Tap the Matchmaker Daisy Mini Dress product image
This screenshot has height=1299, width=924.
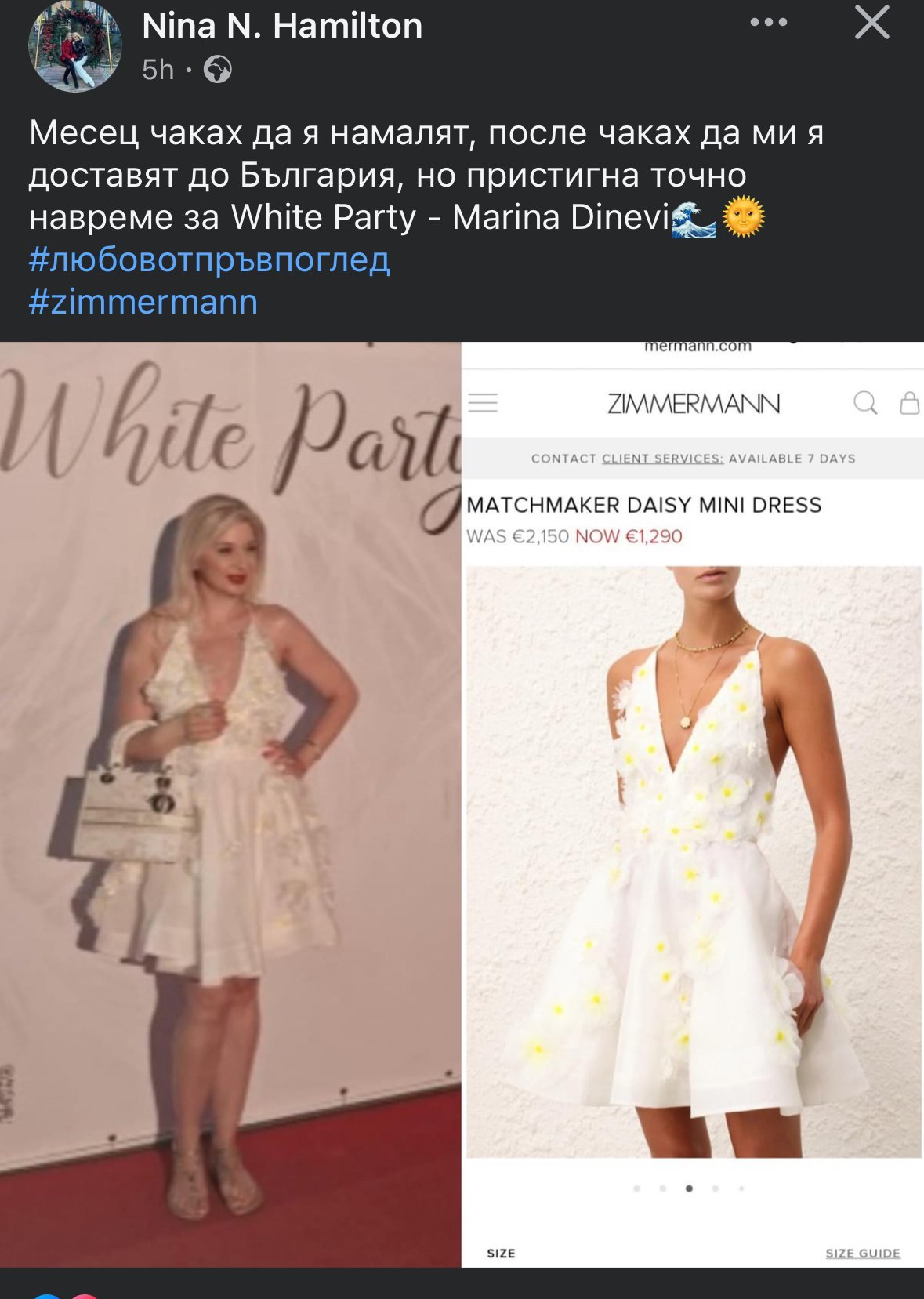[694, 862]
